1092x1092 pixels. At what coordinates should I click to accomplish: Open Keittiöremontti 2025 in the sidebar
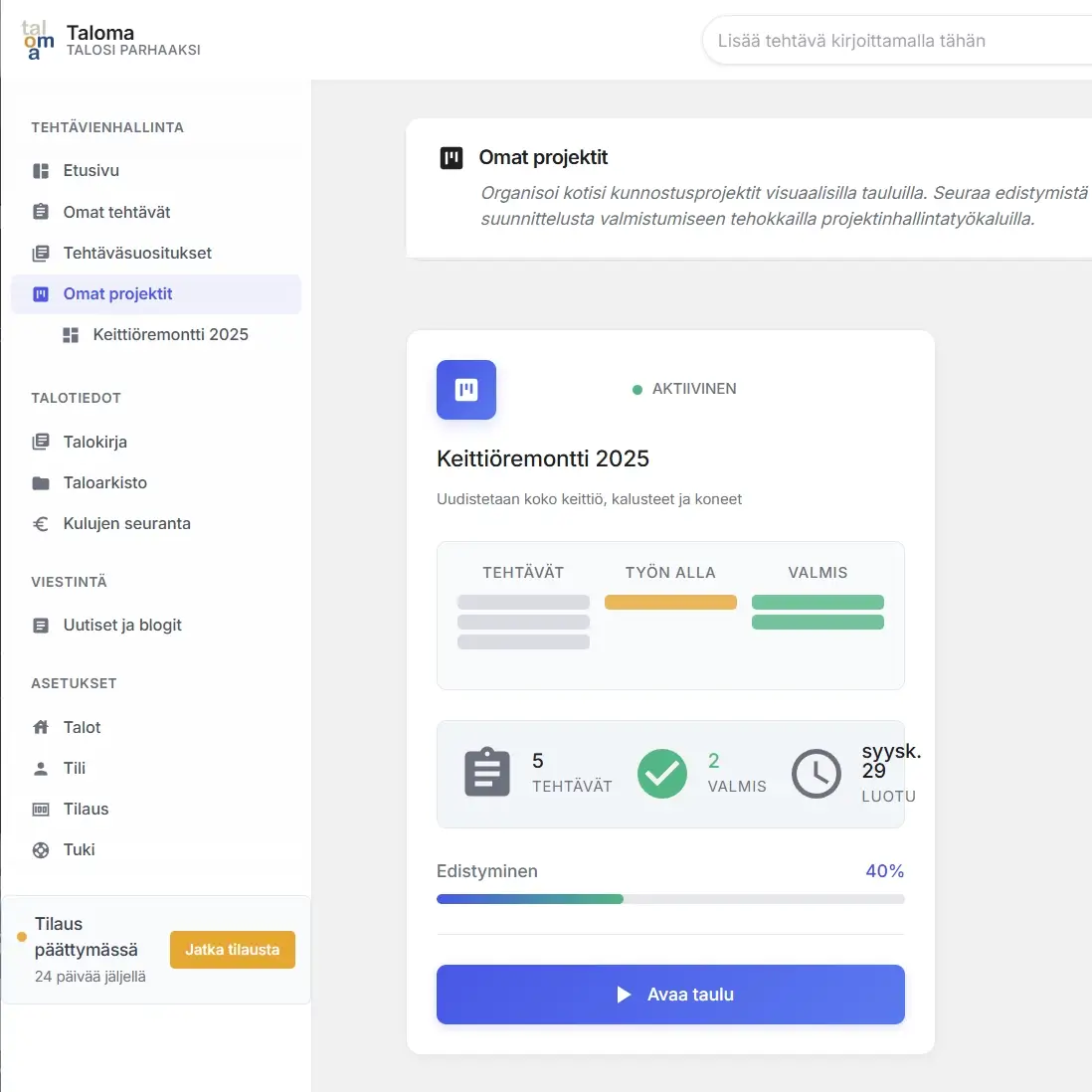pyautogui.click(x=170, y=335)
